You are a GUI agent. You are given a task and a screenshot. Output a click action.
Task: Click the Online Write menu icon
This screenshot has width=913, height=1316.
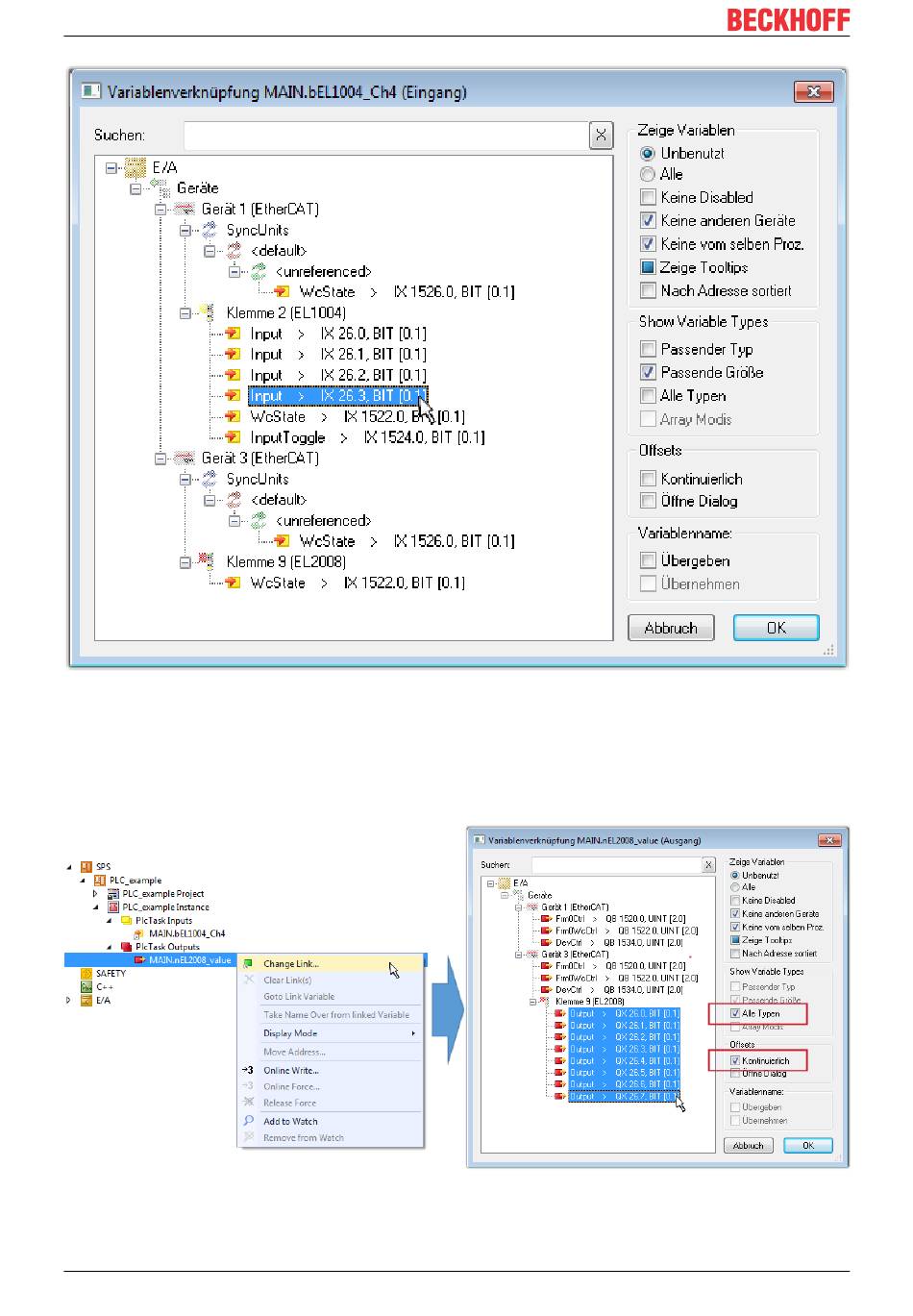coord(248,1070)
